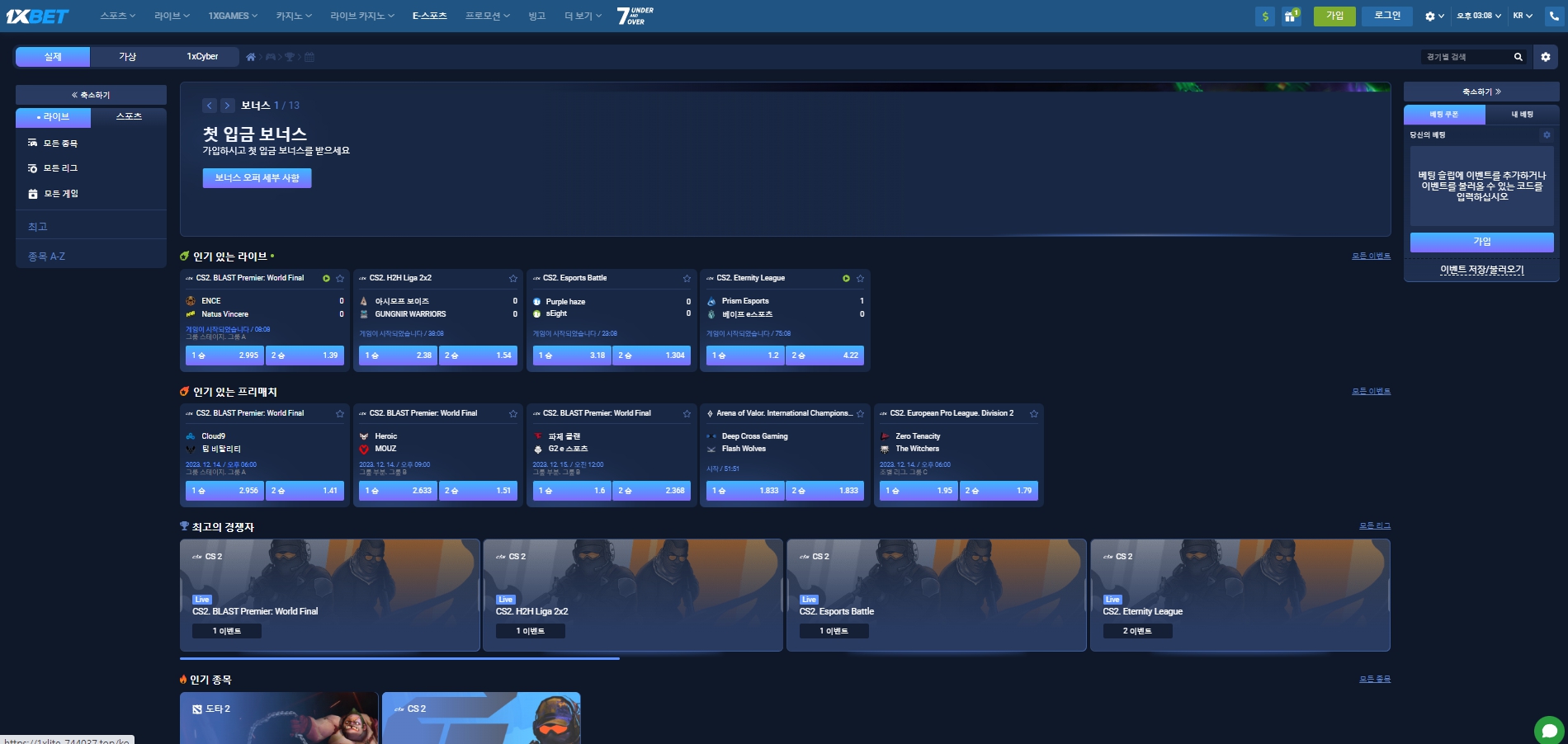Open 이벤트 저장/불러오기 link

1482,270
